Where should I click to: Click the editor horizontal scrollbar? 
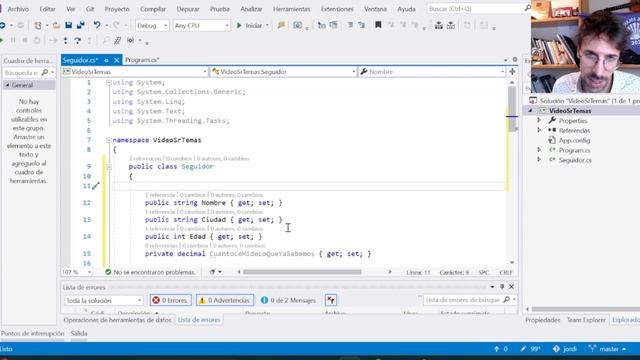coord(302,272)
